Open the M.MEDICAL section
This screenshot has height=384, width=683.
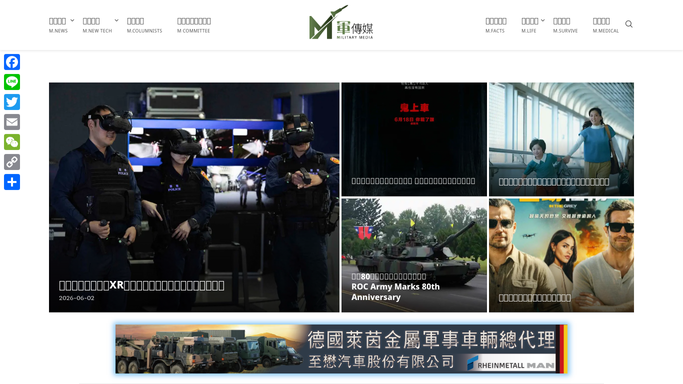coord(605,25)
